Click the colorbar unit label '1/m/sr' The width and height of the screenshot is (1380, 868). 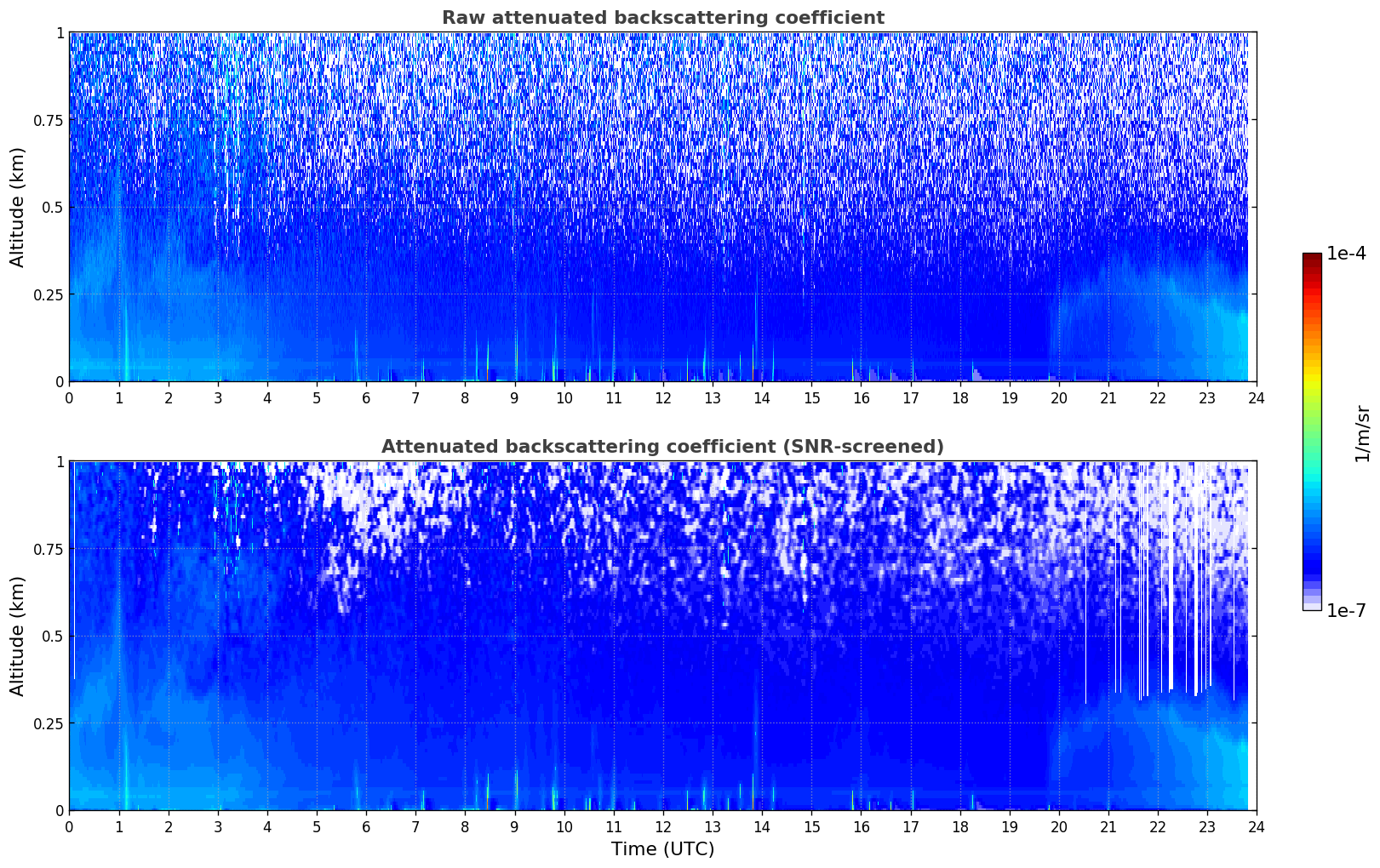click(x=1362, y=433)
